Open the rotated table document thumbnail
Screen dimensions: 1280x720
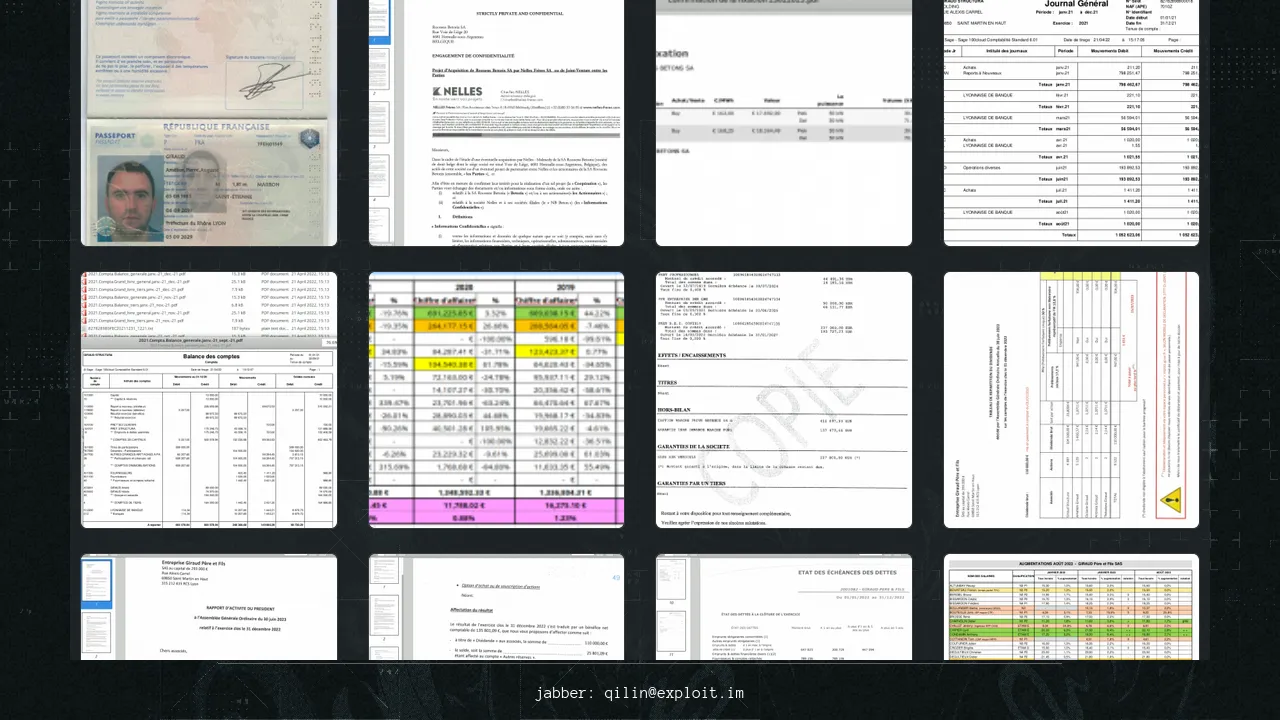tap(1071, 400)
